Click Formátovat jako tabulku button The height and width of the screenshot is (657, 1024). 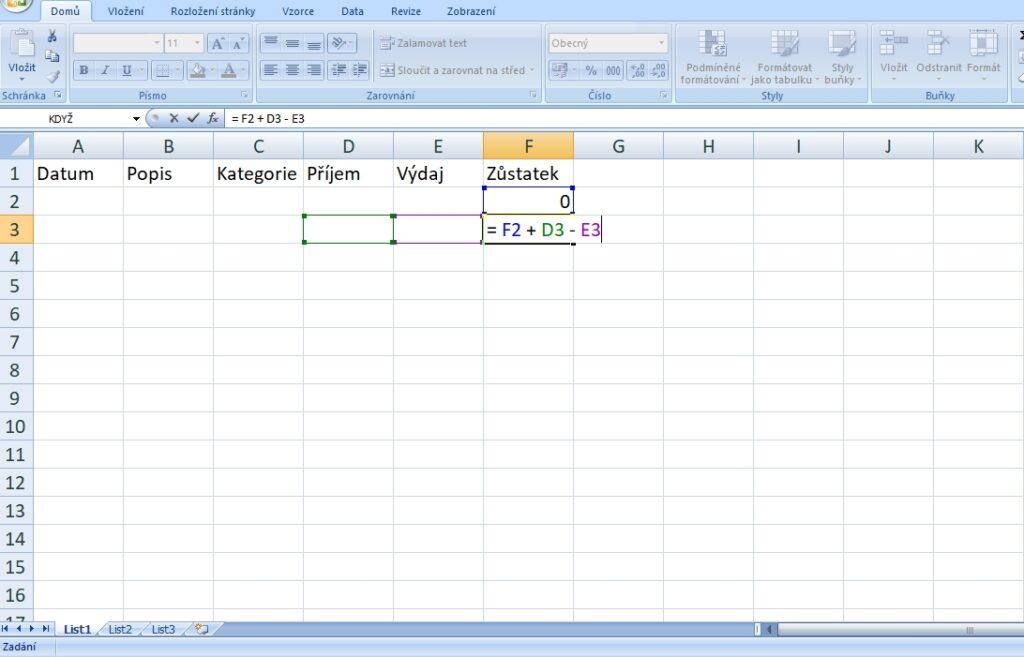coord(784,58)
